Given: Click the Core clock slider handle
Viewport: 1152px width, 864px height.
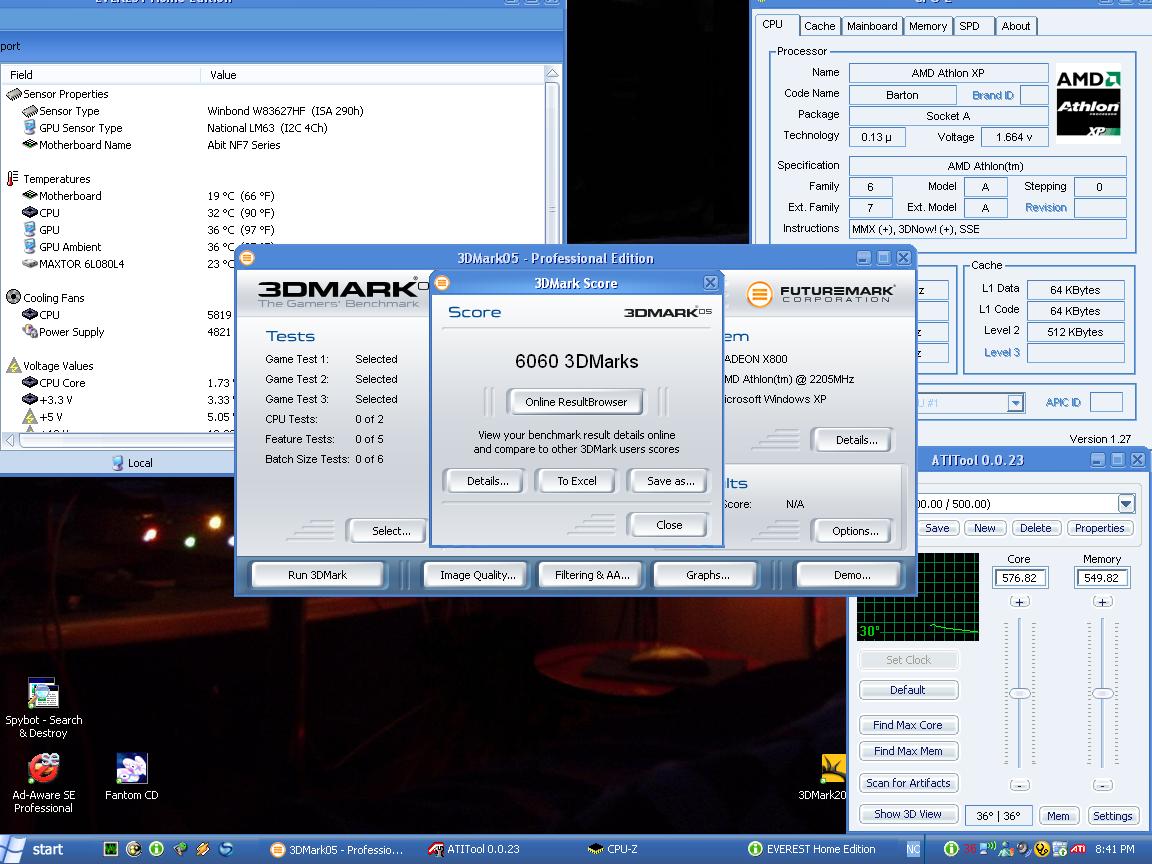Looking at the screenshot, I should click(1020, 694).
